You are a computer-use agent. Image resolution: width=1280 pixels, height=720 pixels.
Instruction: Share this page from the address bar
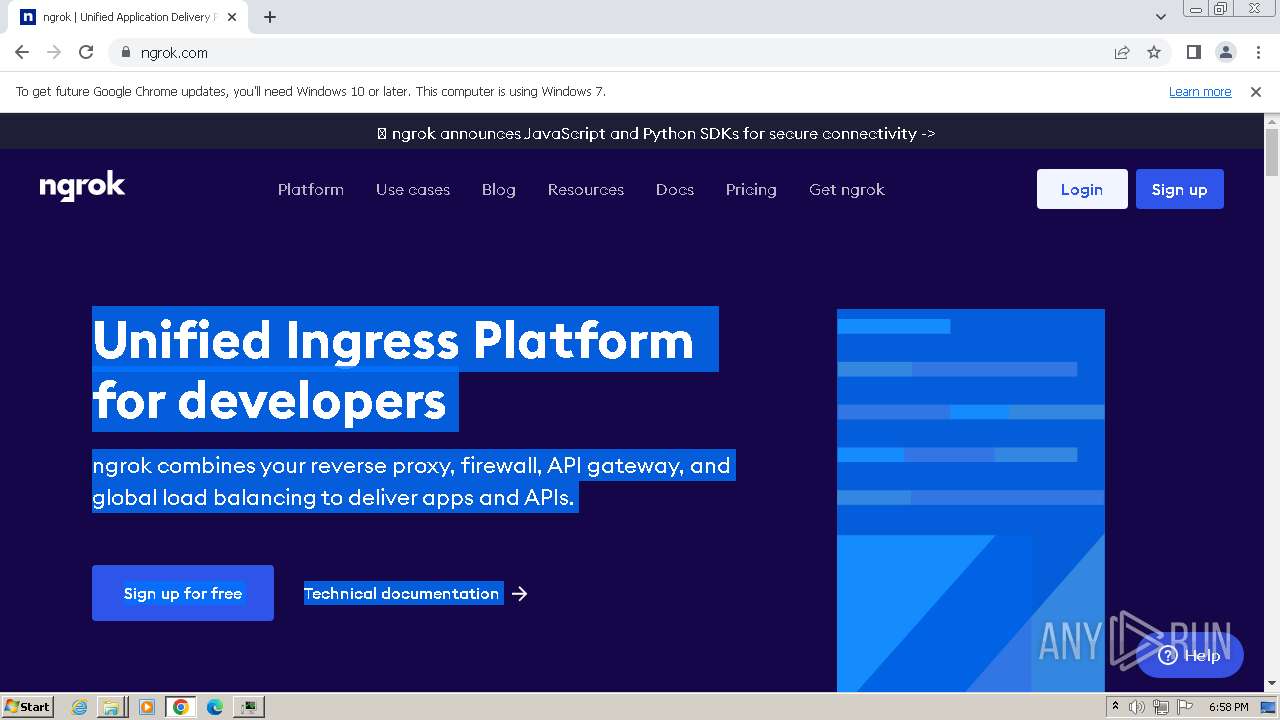click(1122, 52)
